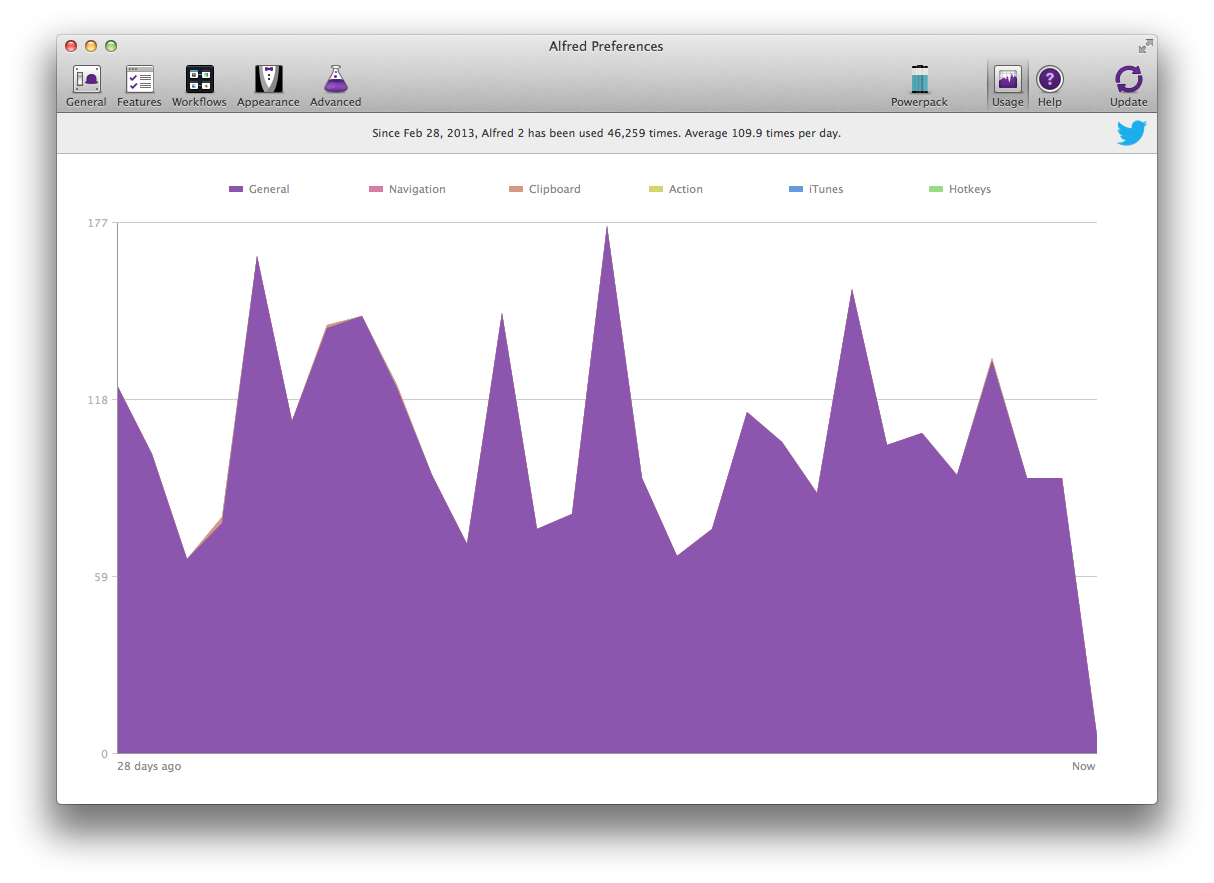
Task: Close the Alfred Preferences window
Action: (x=71, y=46)
